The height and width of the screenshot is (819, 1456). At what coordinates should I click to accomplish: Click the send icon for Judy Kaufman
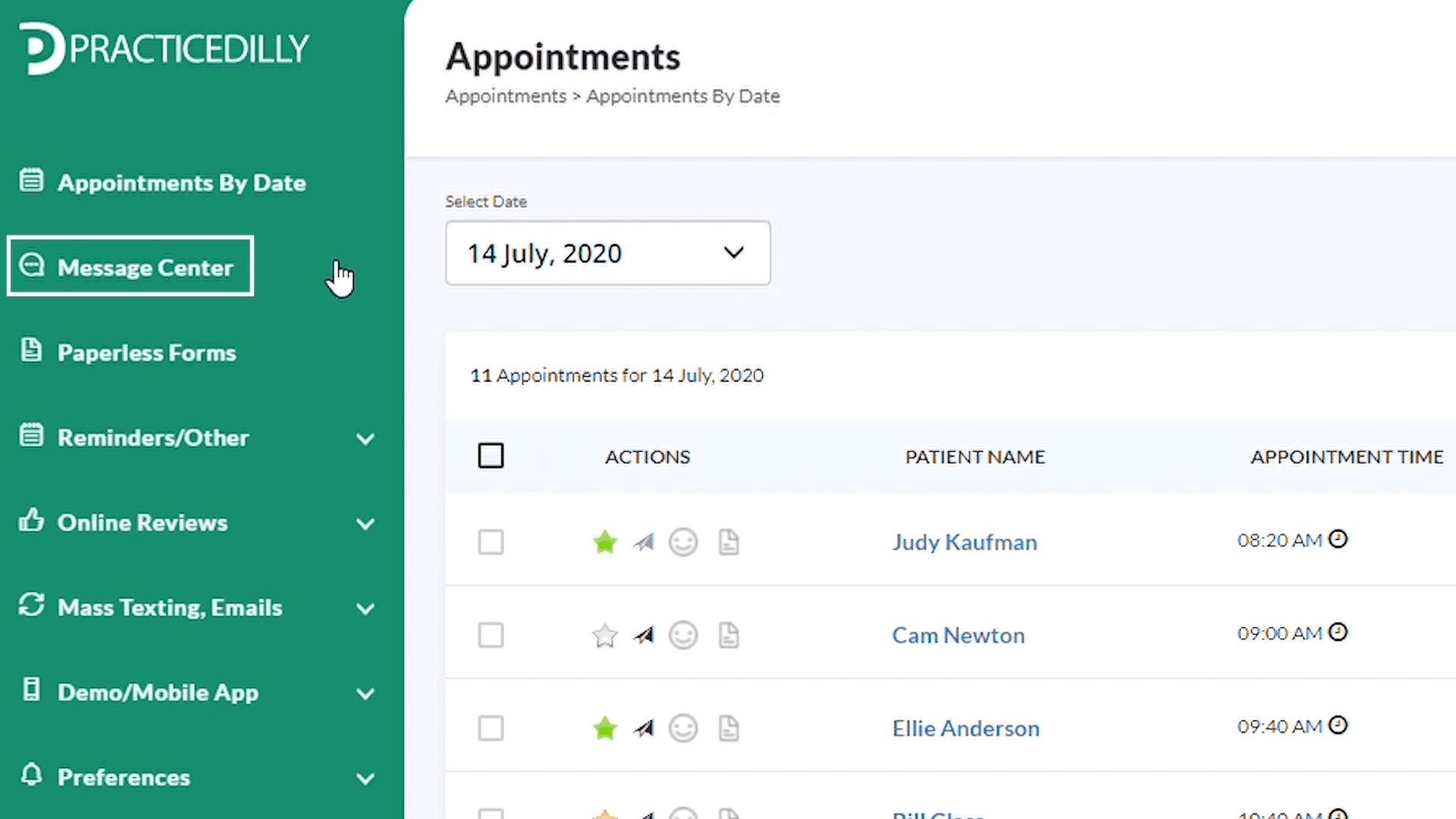(644, 542)
